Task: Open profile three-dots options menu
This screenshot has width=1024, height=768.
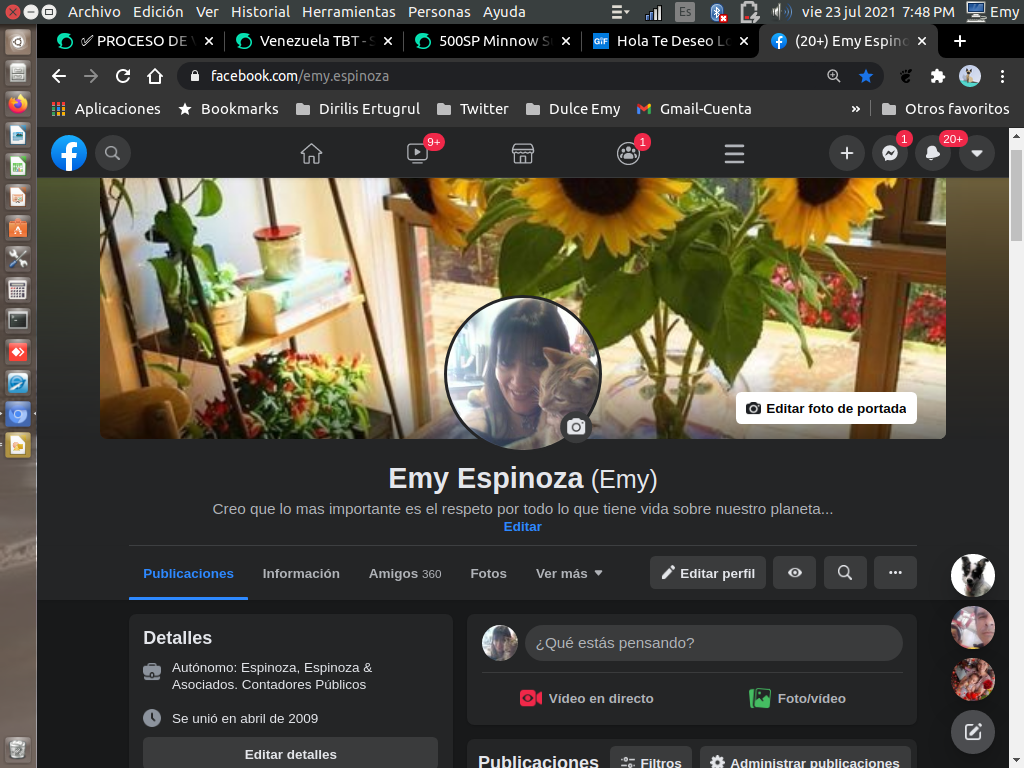Action: coord(895,573)
